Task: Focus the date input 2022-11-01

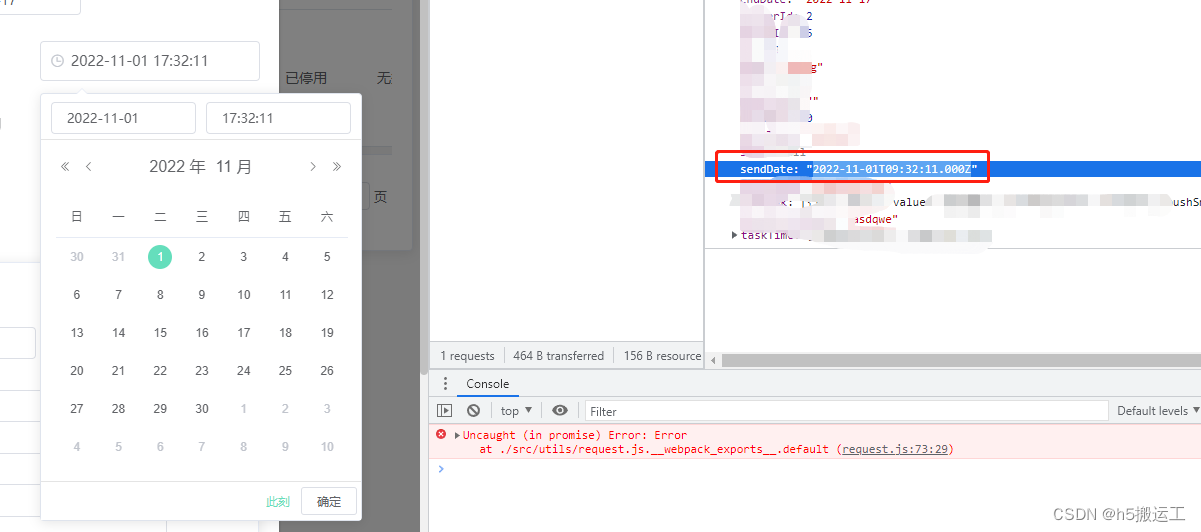Action: (123, 118)
